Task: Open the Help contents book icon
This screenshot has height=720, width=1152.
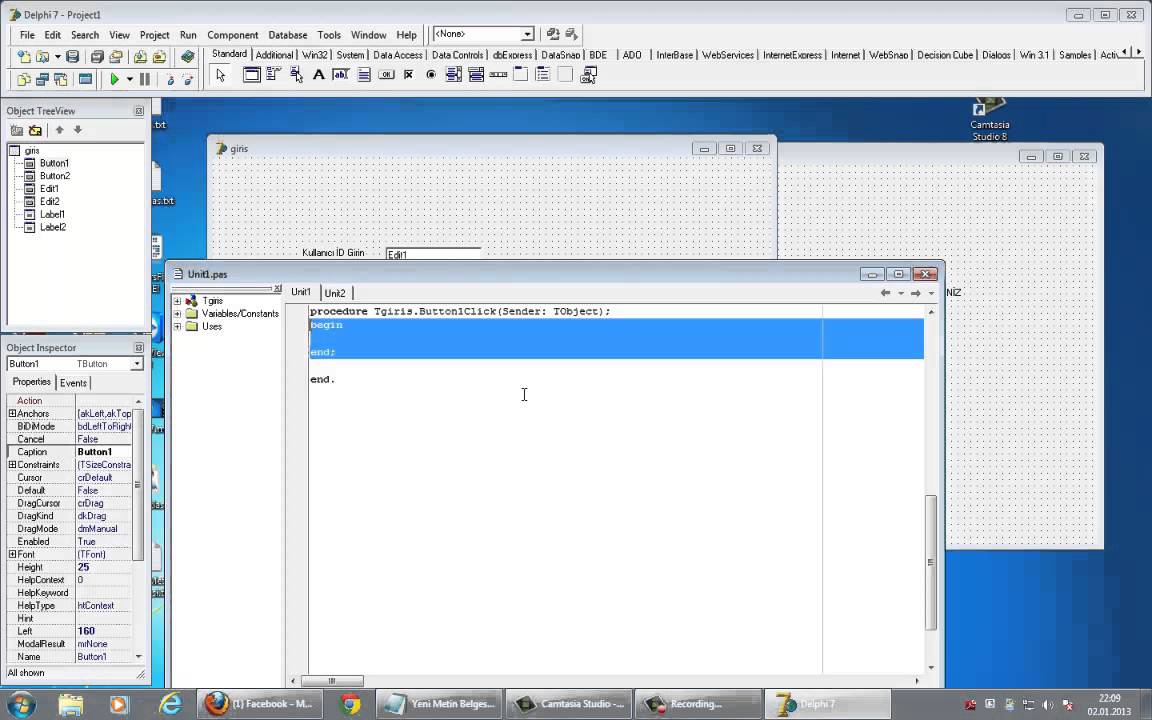Action: pyautogui.click(x=187, y=57)
